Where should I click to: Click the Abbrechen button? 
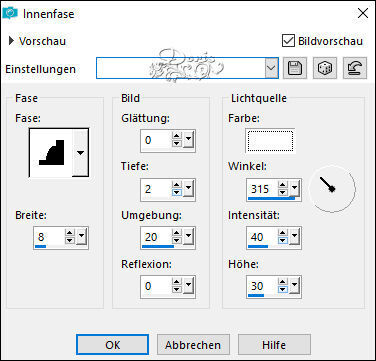[193, 344]
